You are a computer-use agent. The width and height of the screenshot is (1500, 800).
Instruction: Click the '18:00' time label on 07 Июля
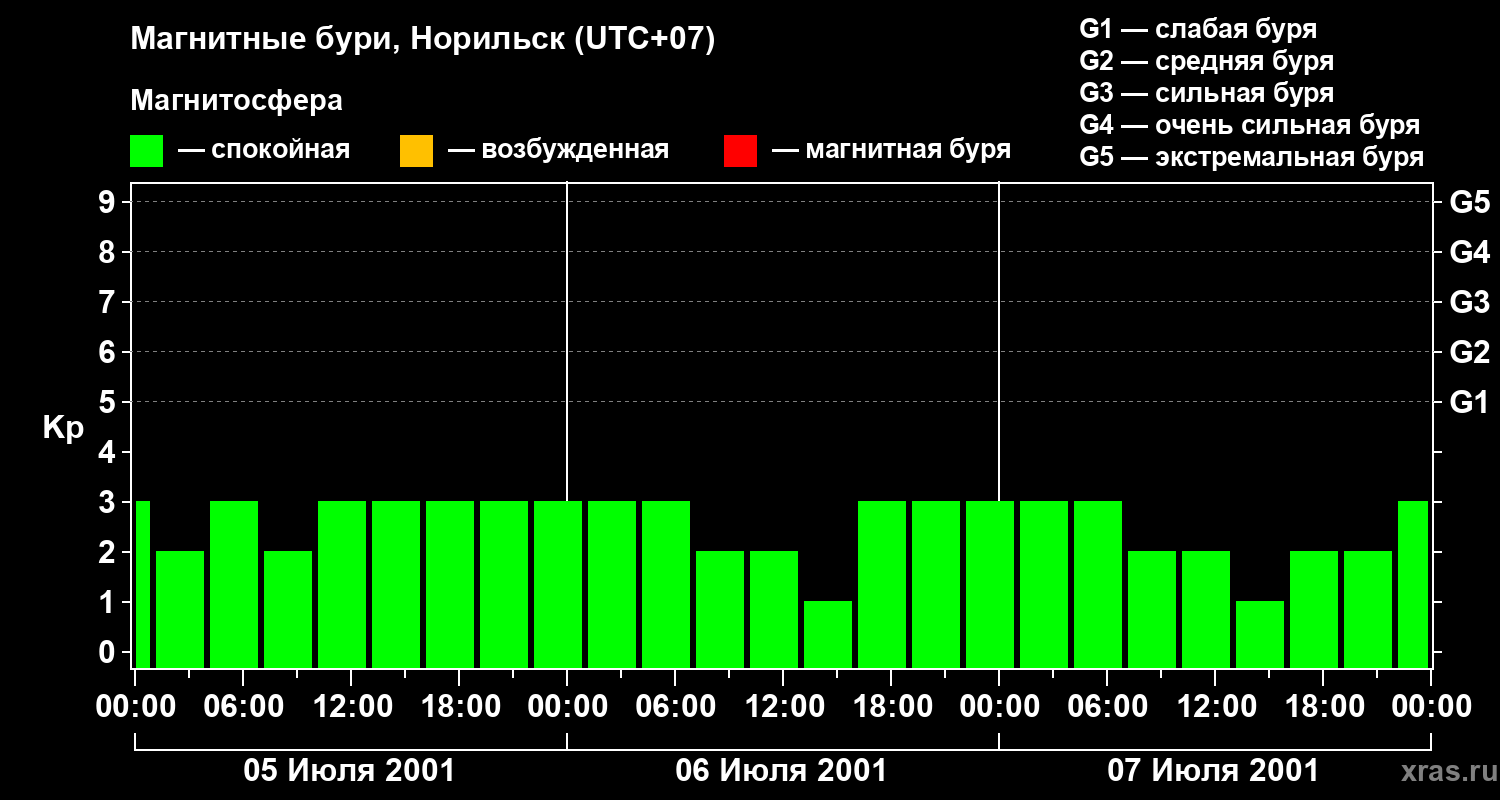tap(1323, 707)
